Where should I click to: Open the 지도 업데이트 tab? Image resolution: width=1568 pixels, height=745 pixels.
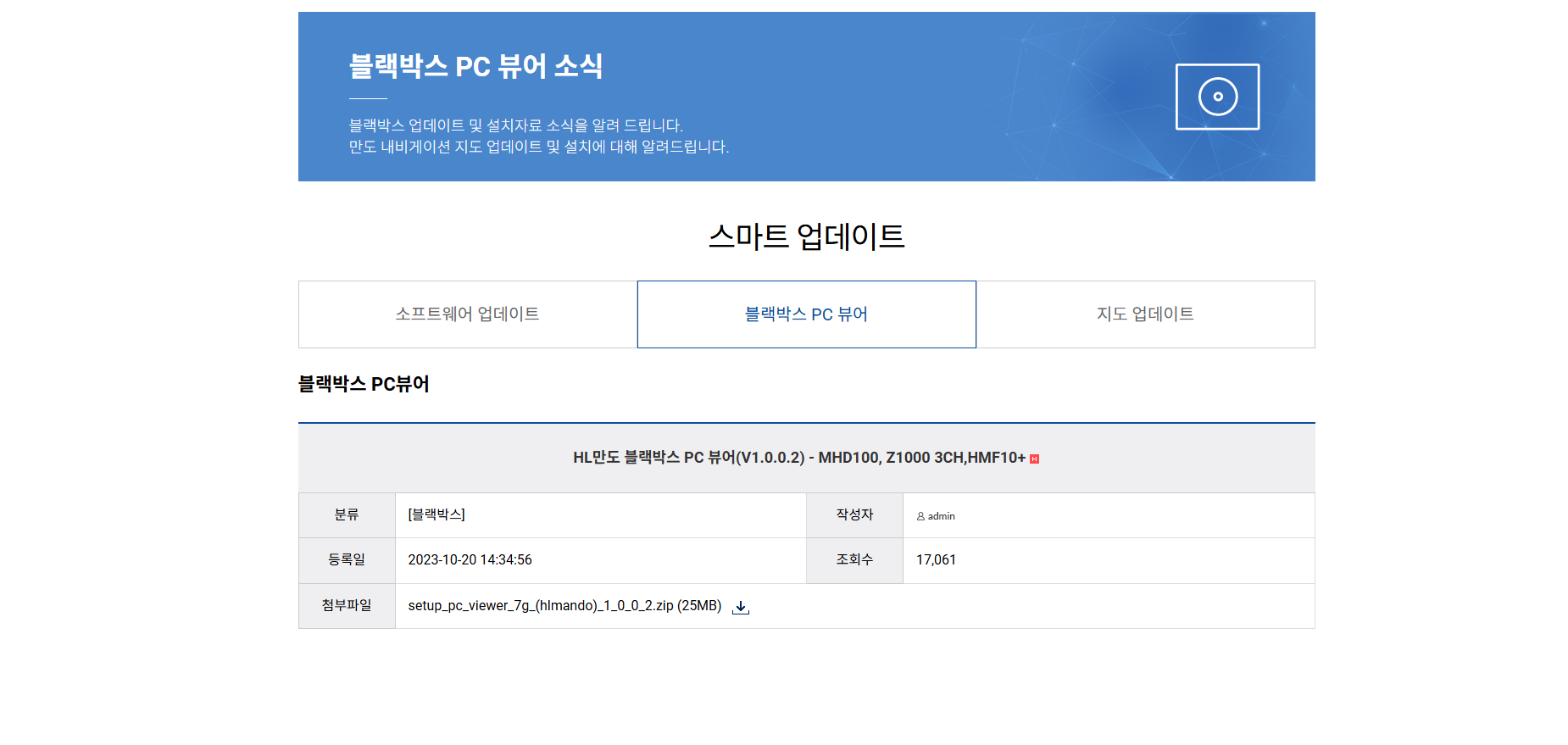point(1146,314)
